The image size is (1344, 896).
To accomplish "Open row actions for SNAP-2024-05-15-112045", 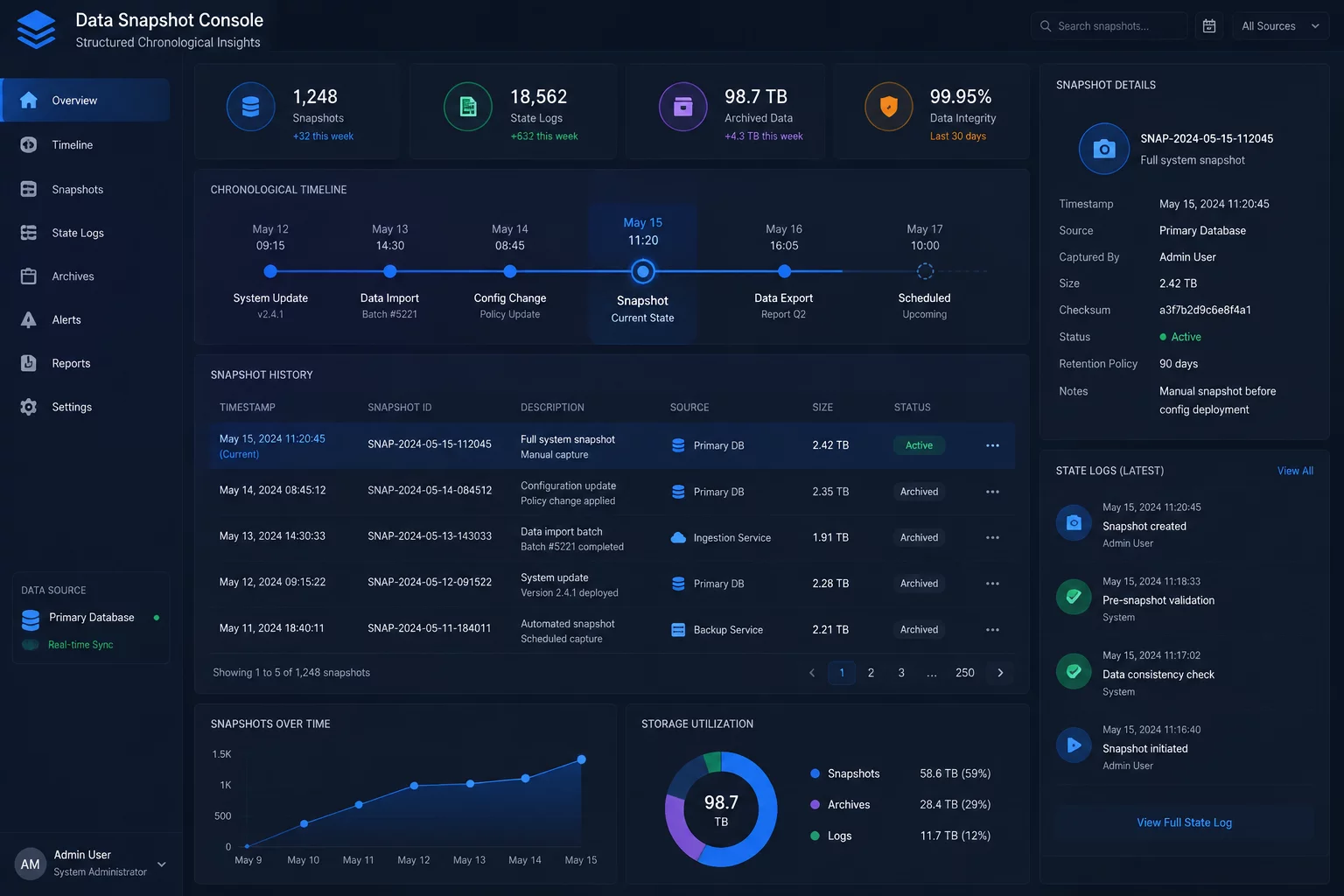I will pos(992,445).
